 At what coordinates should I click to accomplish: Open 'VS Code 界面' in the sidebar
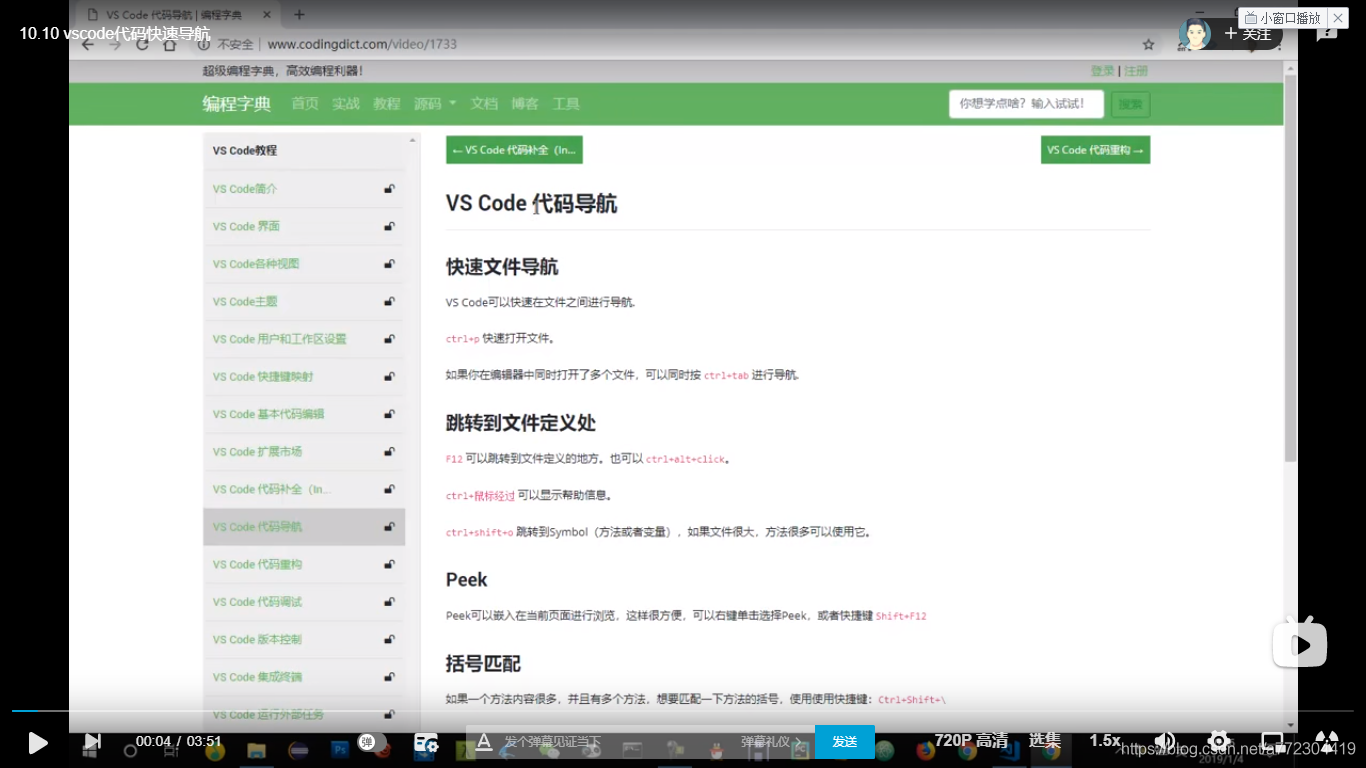pos(246,226)
